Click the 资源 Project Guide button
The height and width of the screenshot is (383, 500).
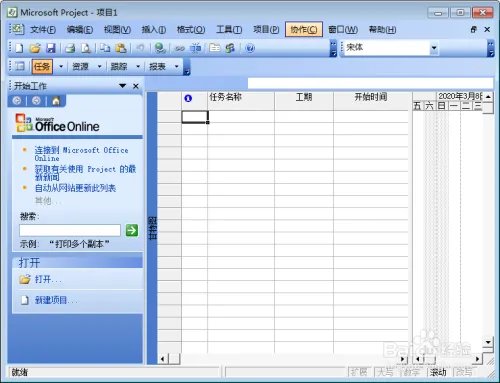tap(80, 66)
